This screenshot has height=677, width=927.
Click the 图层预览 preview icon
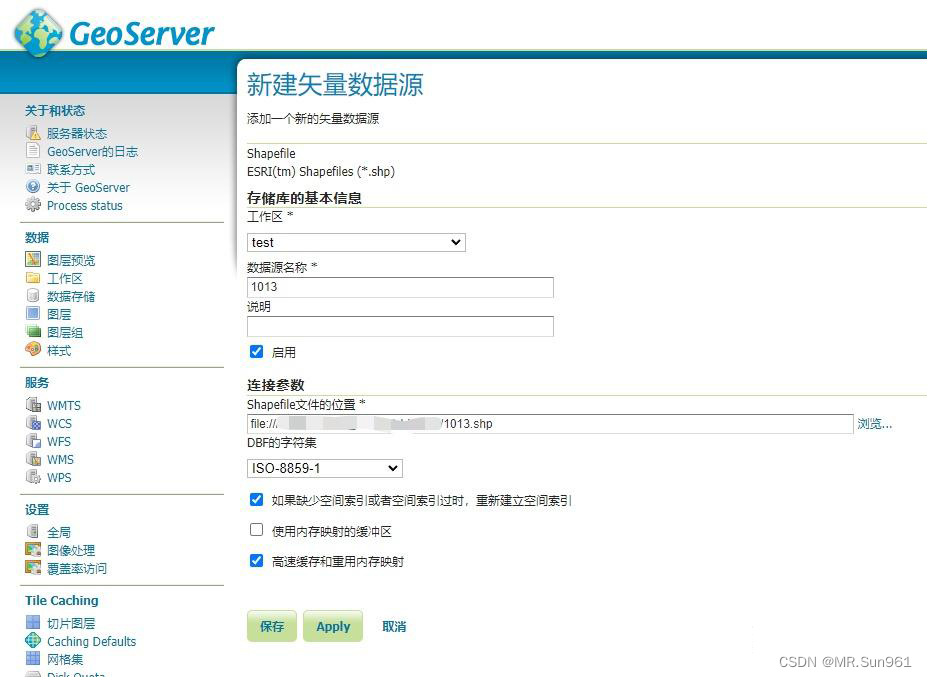32,259
